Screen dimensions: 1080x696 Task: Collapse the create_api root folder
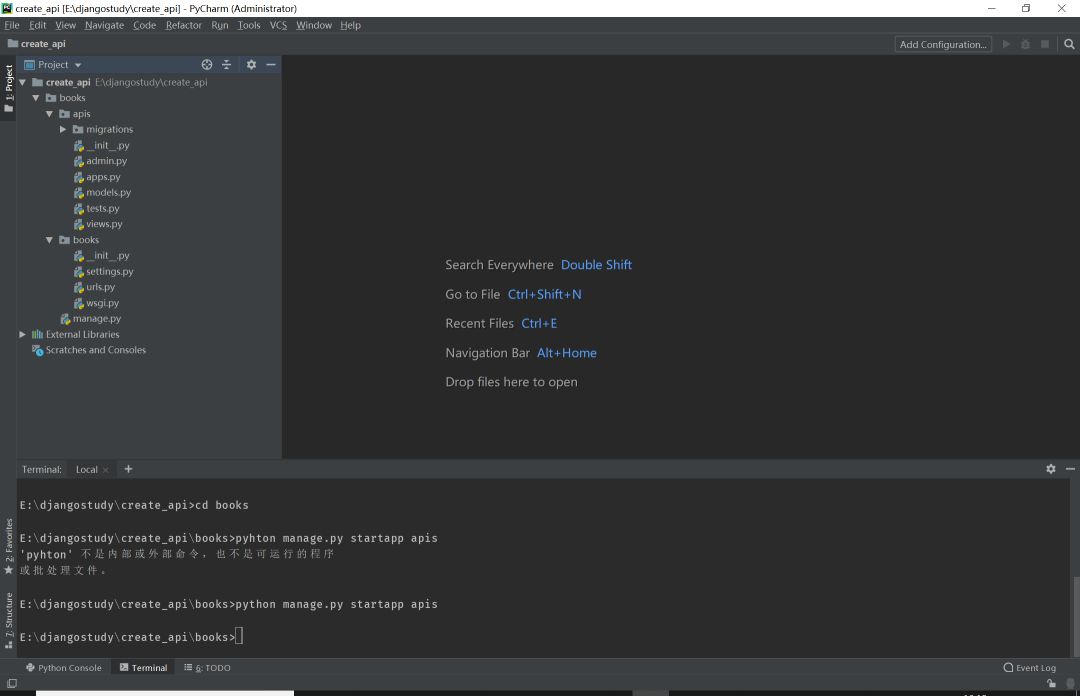(x=23, y=82)
